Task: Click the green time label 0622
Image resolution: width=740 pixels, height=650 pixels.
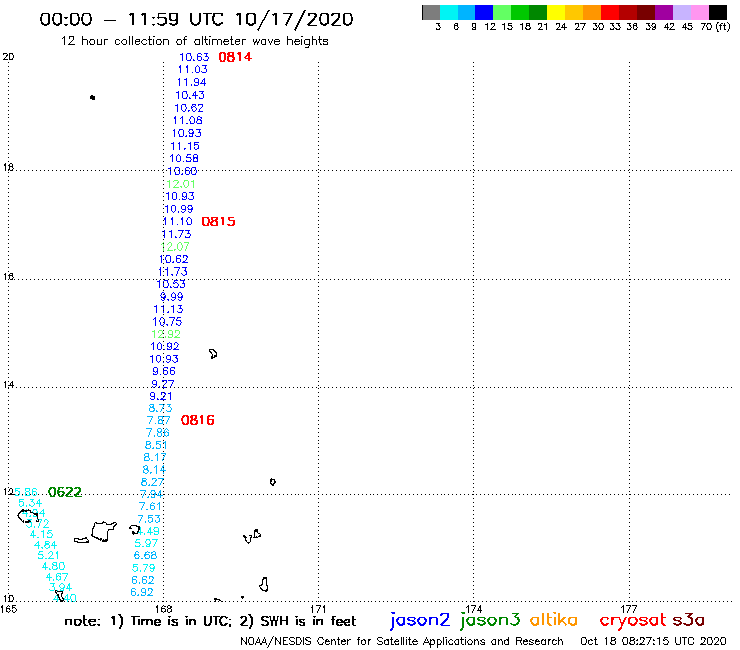Action: tap(65, 492)
